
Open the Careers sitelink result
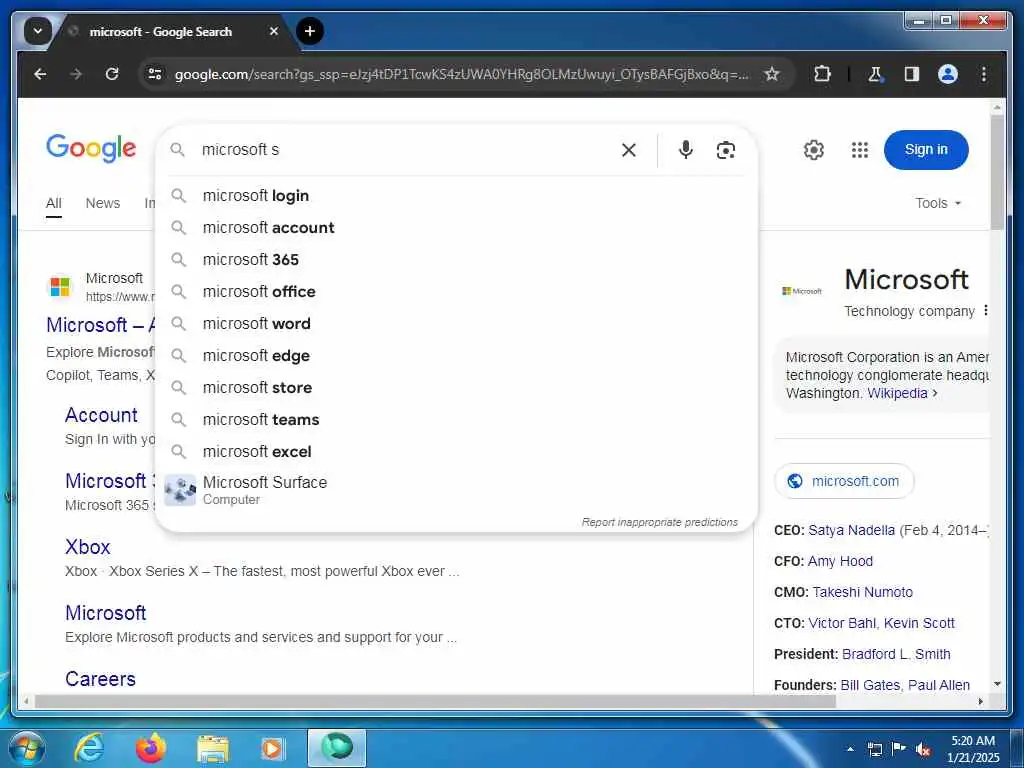click(101, 679)
